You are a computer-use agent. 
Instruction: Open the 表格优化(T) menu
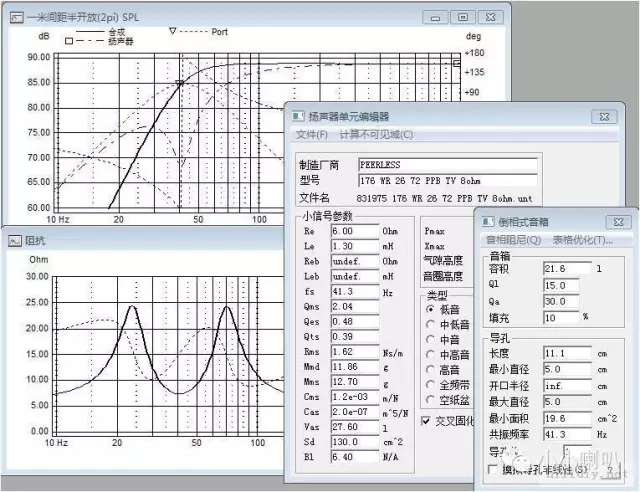point(582,240)
